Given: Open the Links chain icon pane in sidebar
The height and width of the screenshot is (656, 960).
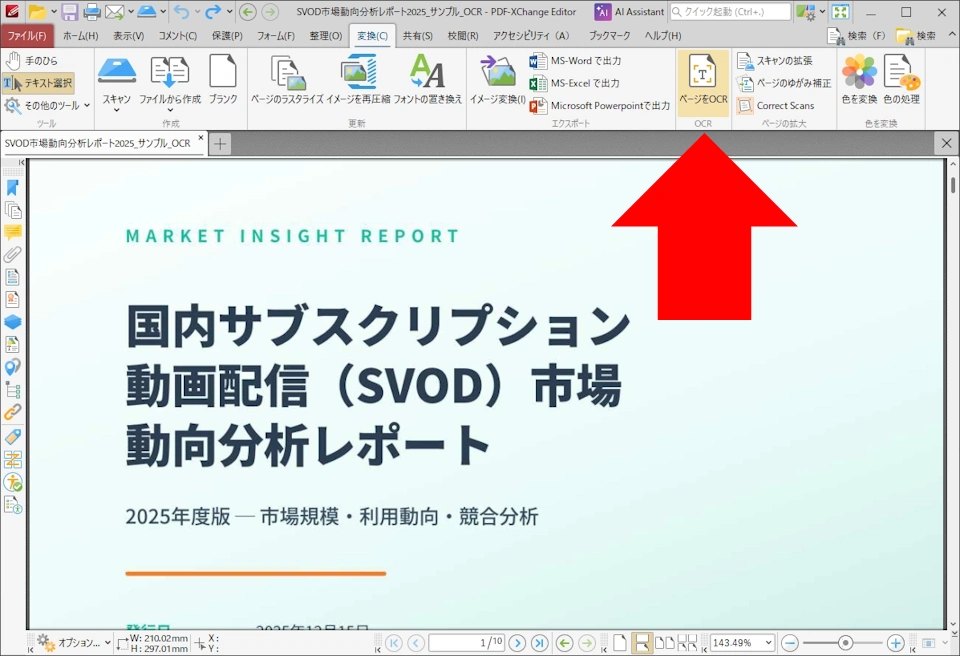Looking at the screenshot, I should click(x=12, y=412).
